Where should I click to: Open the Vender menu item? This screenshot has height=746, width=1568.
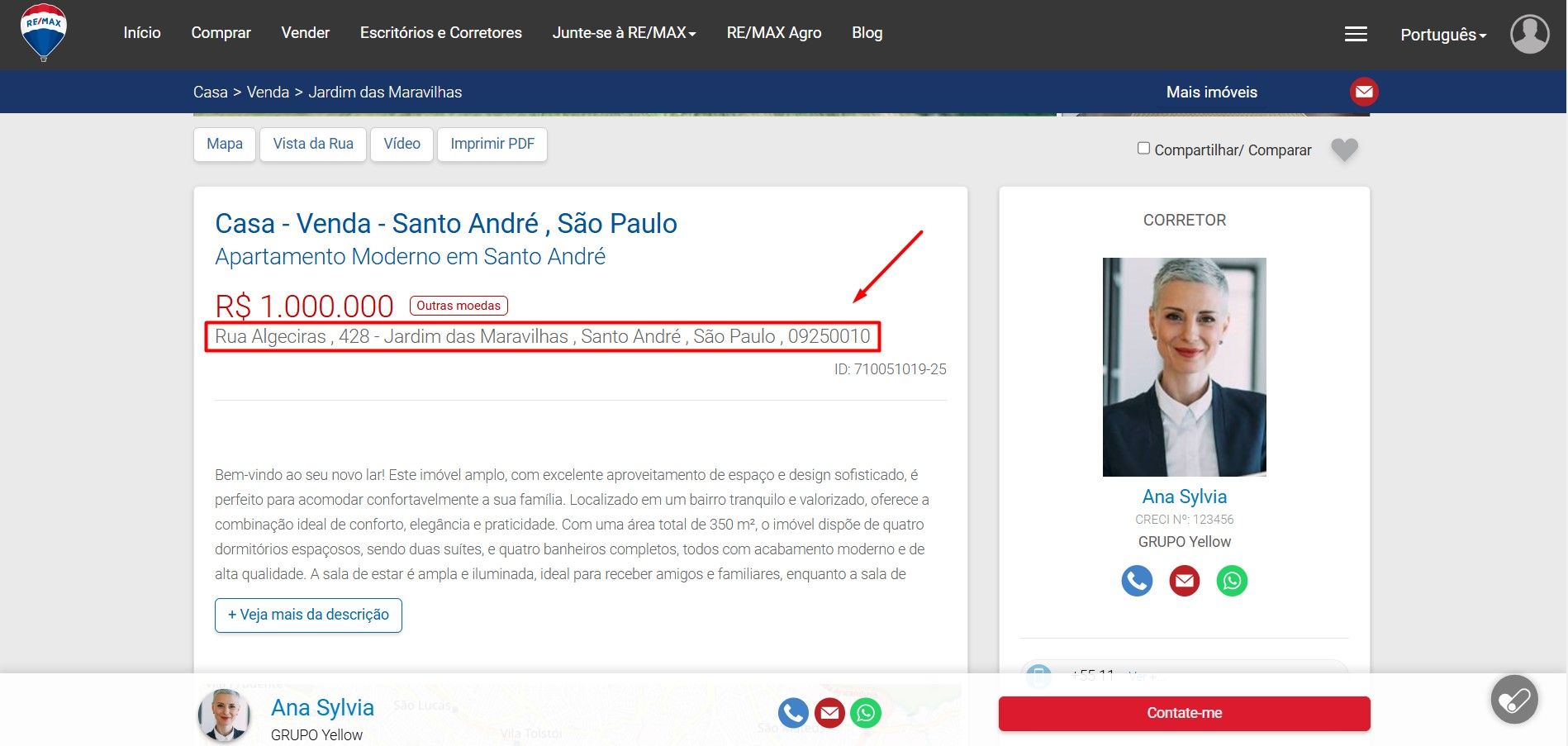(x=305, y=33)
